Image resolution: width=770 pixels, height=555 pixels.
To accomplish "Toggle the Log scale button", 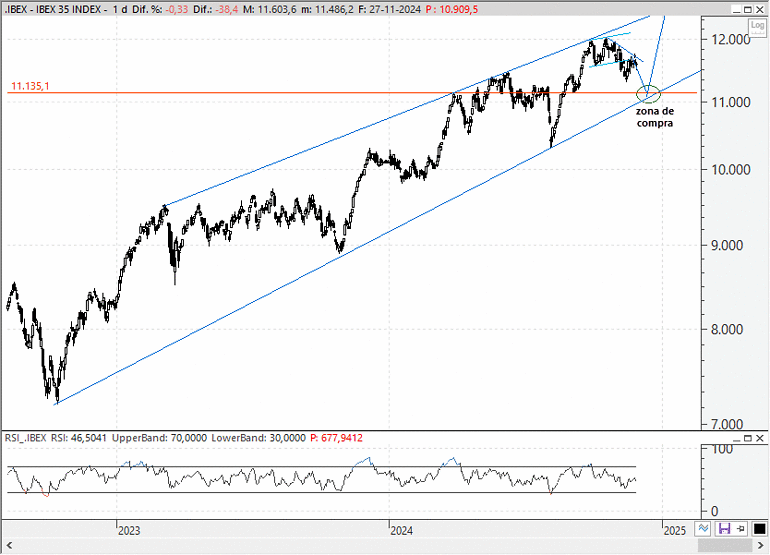I will (x=757, y=26).
